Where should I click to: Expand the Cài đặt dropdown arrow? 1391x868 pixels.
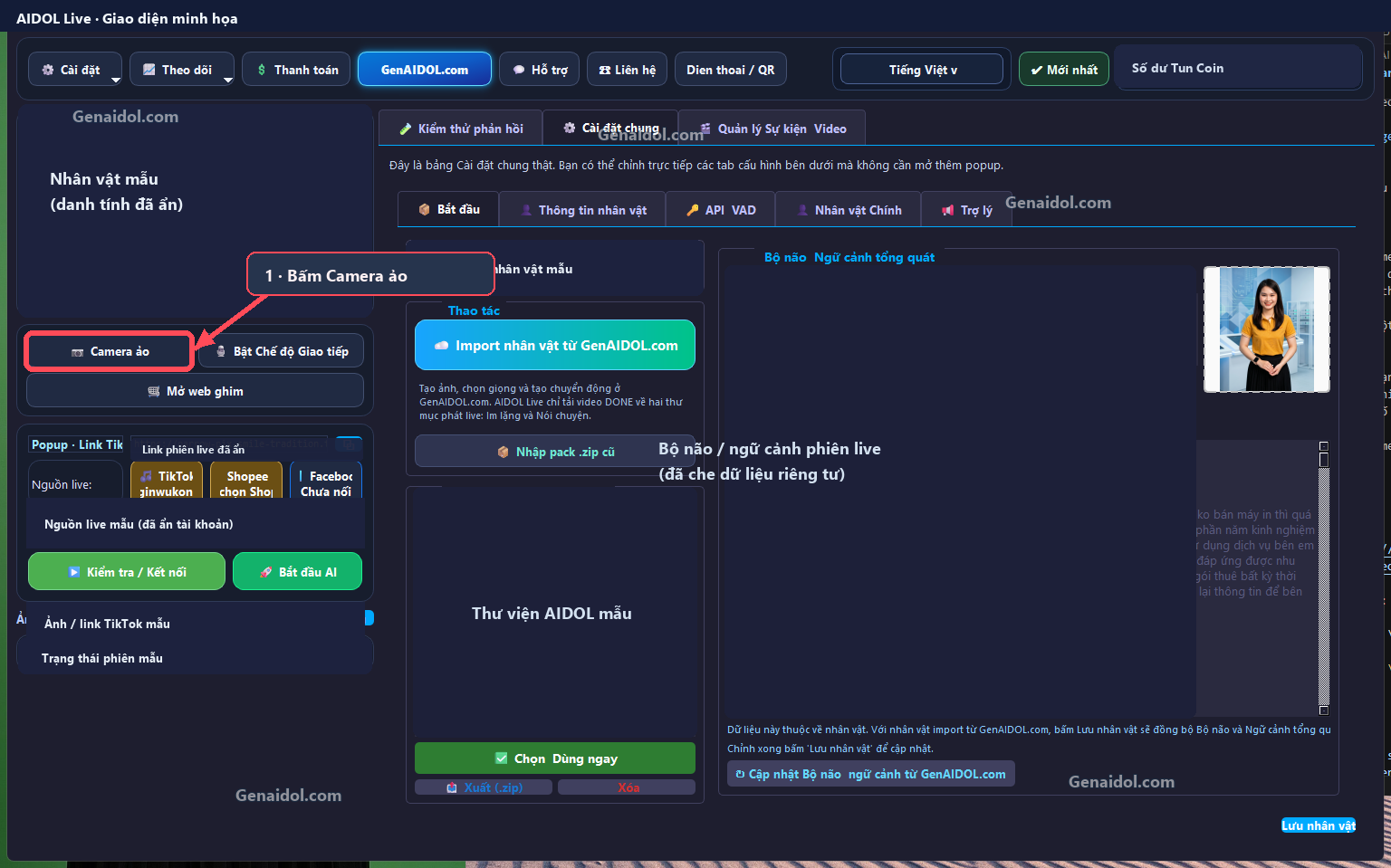[115, 80]
